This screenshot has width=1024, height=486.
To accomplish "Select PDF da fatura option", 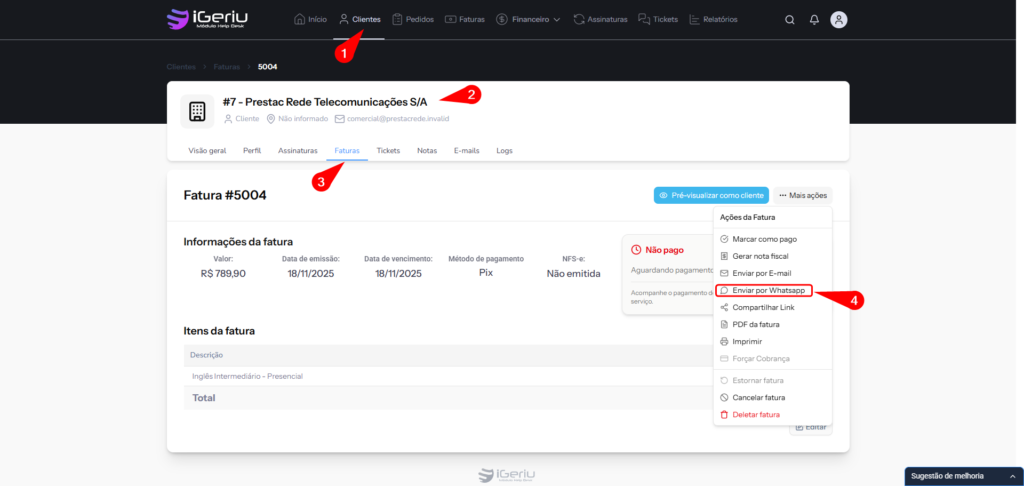I will point(755,324).
